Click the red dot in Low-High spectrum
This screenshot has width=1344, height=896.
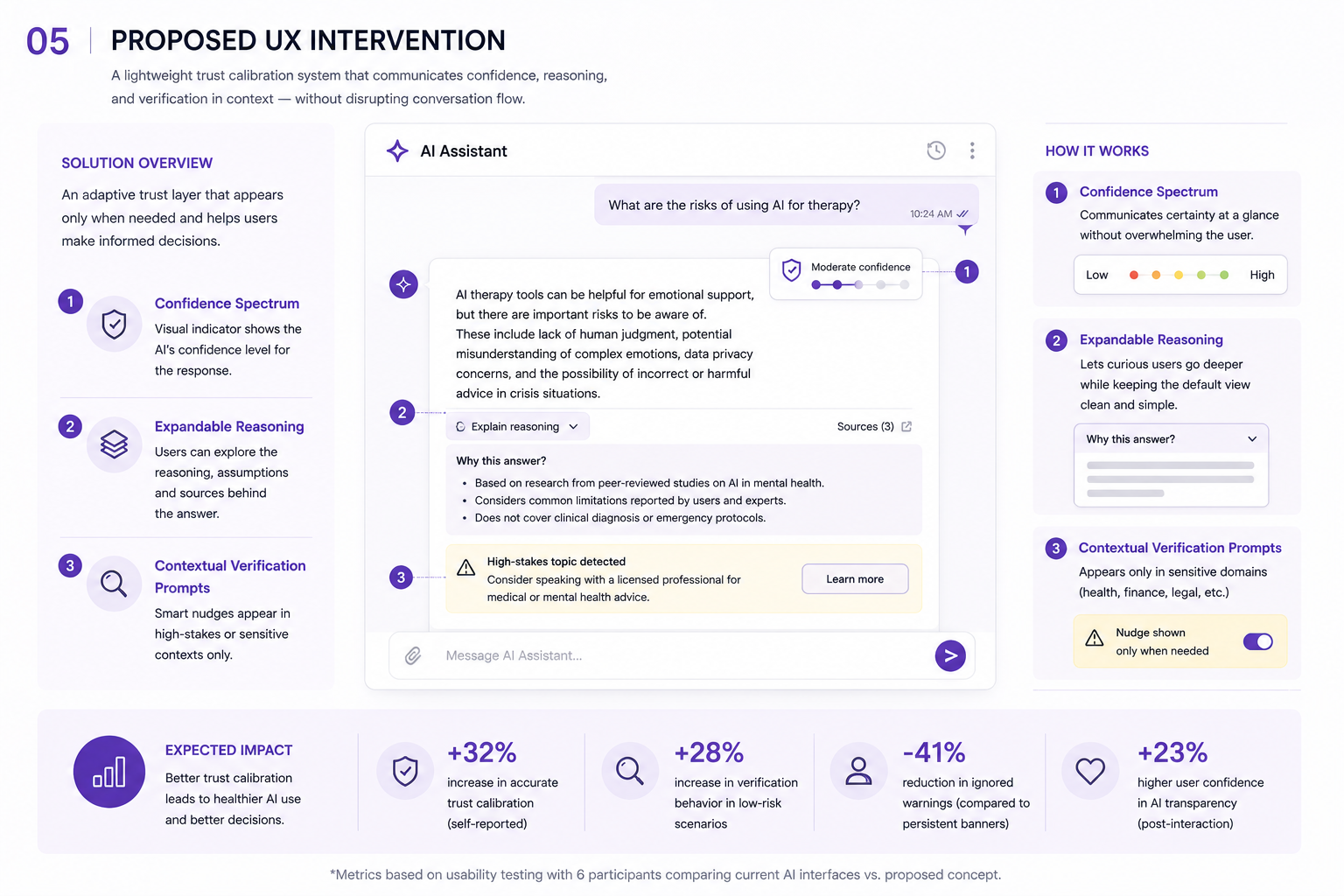coord(1134,275)
